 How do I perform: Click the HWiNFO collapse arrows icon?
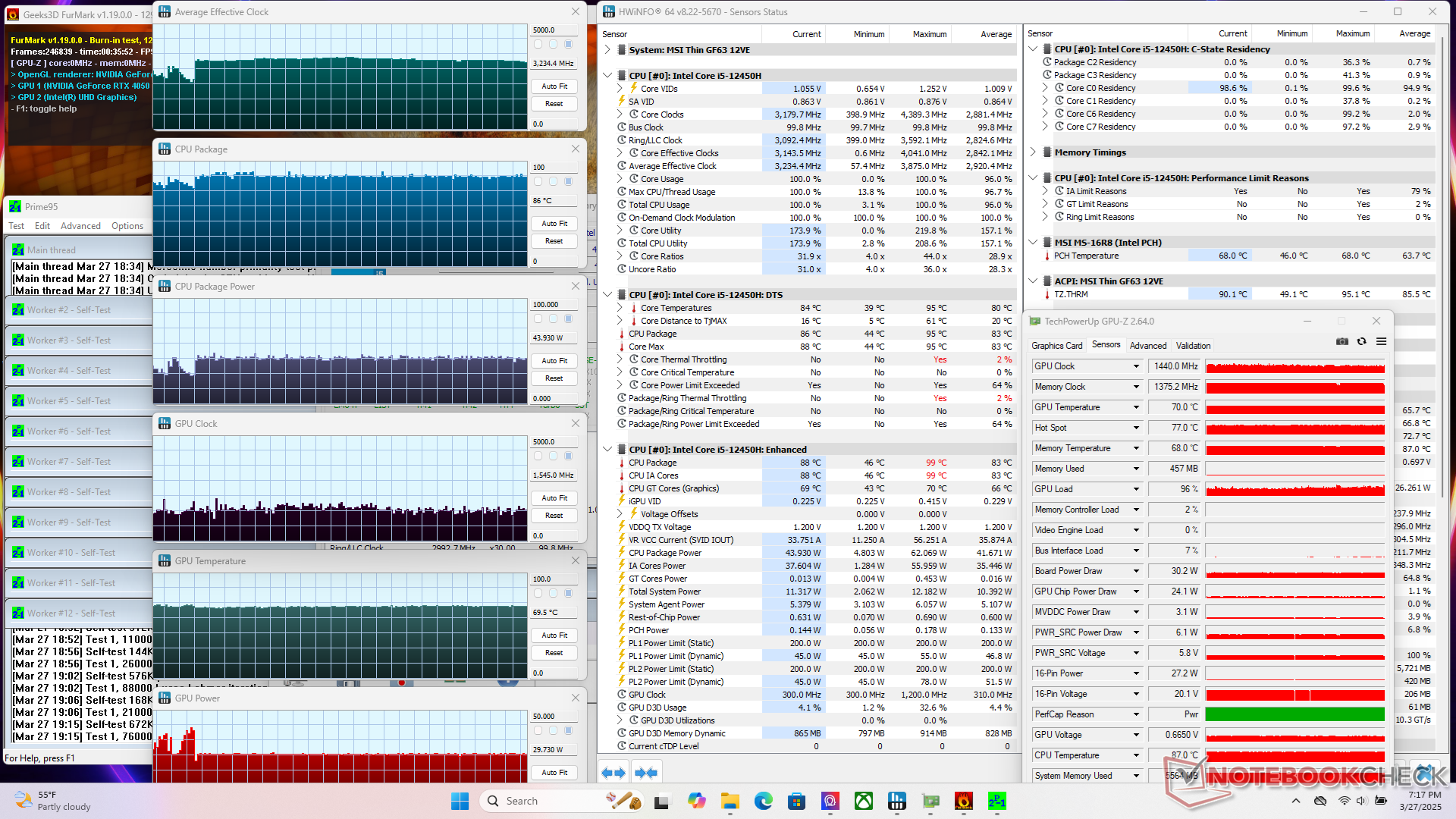click(x=646, y=773)
